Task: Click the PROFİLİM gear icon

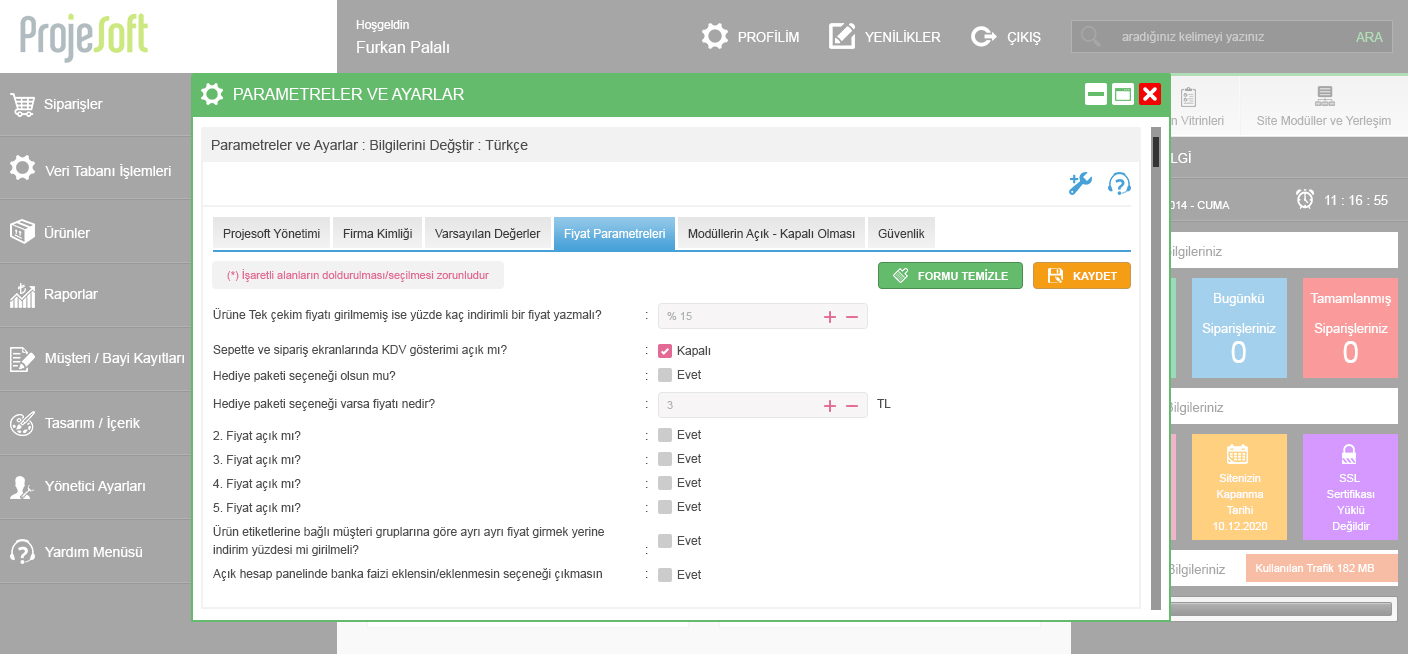Action: pyautogui.click(x=714, y=37)
